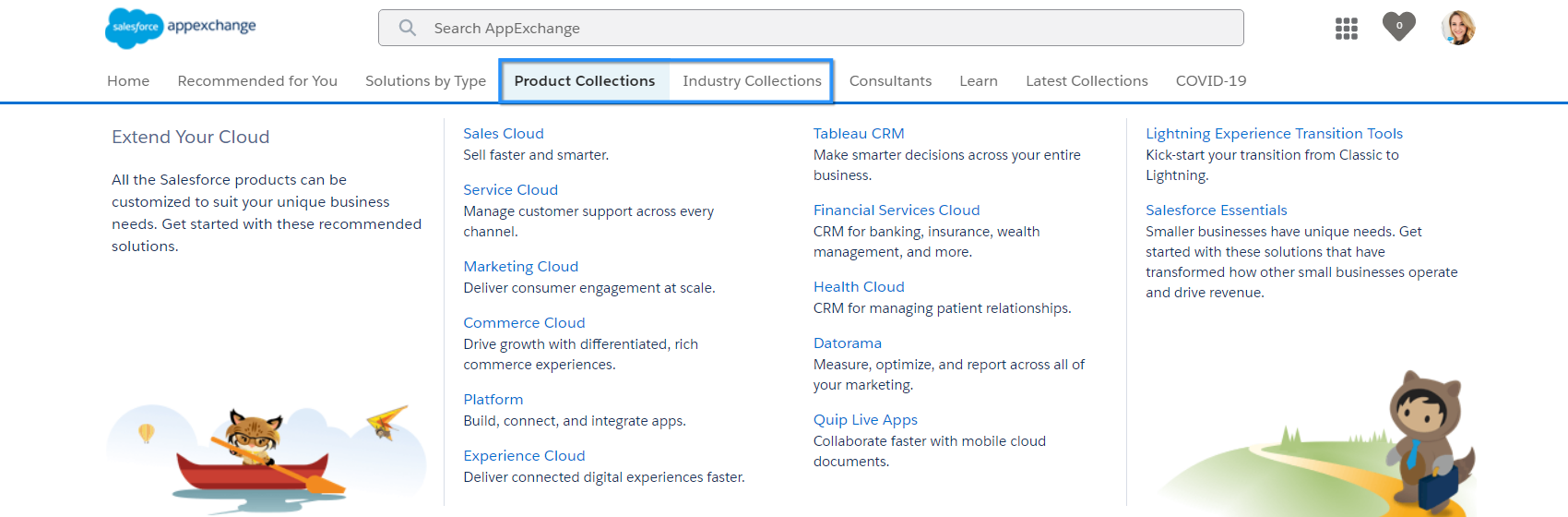Open Solutions by Type menu
The height and width of the screenshot is (517, 1568).
pos(425,81)
